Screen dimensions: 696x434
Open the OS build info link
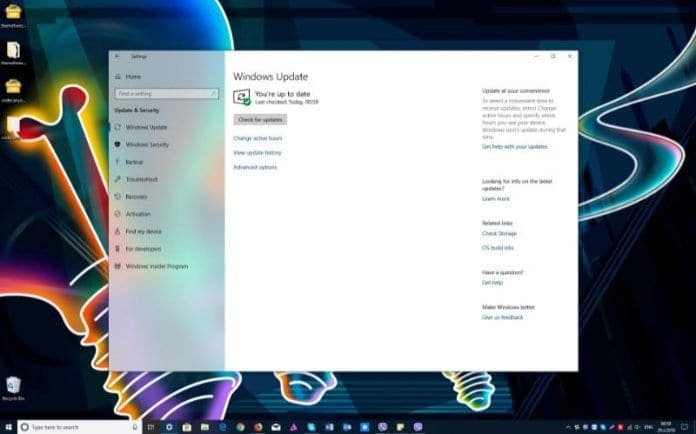[x=497, y=248]
